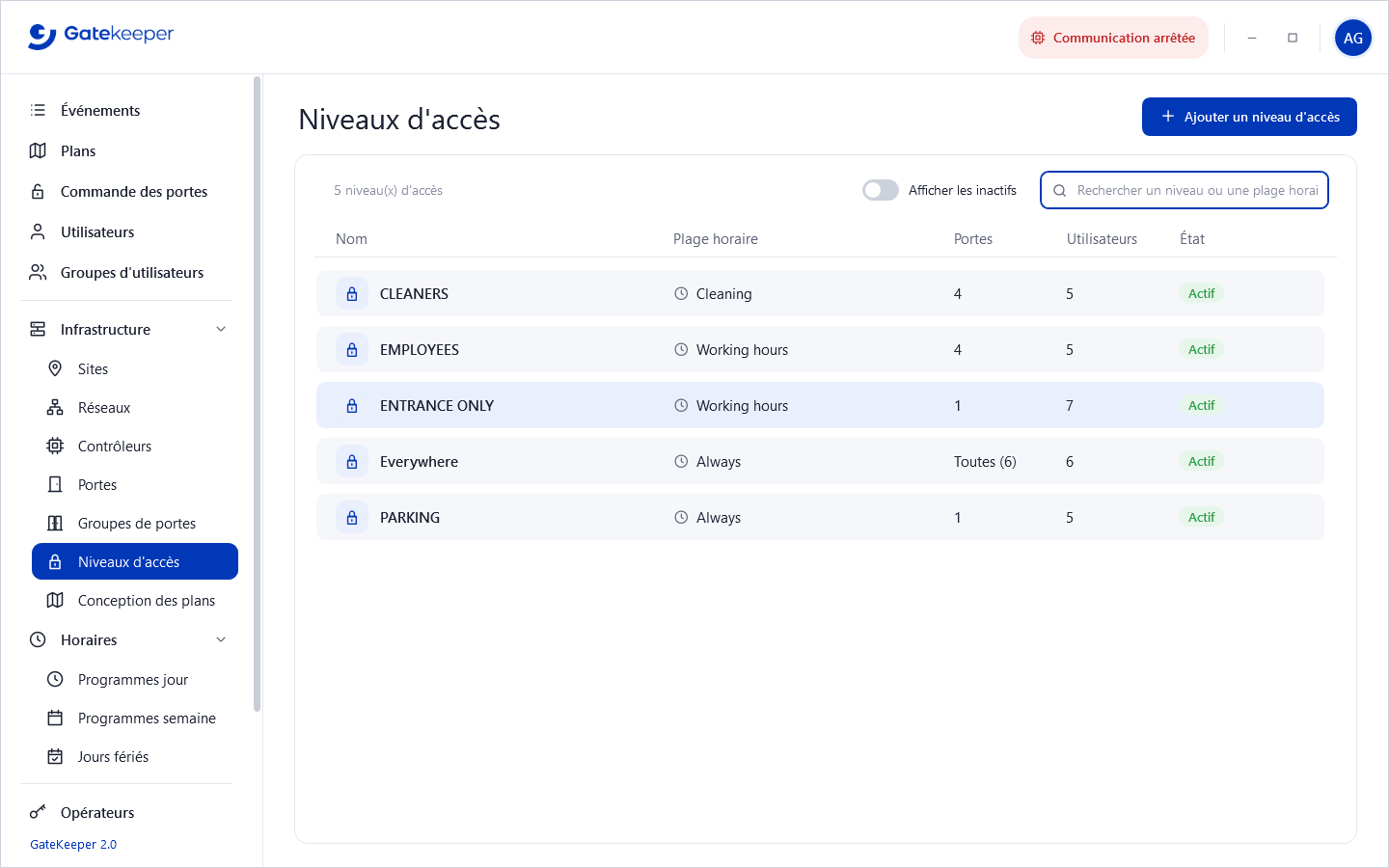The height and width of the screenshot is (868, 1389).
Task: Open Programmes jour
Action: tap(135, 679)
